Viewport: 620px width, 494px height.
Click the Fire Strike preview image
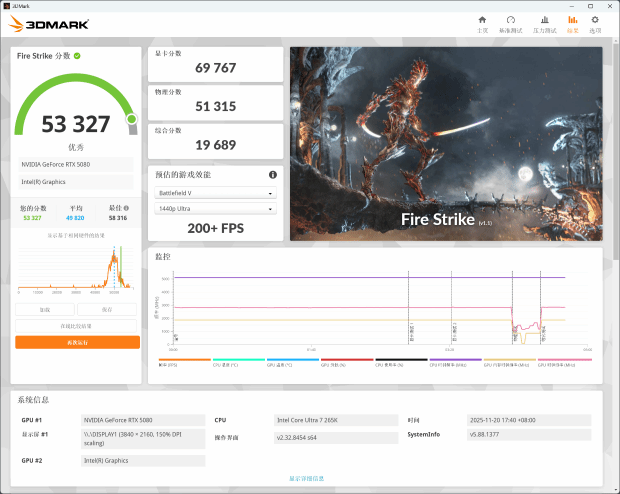pyautogui.click(x=446, y=144)
